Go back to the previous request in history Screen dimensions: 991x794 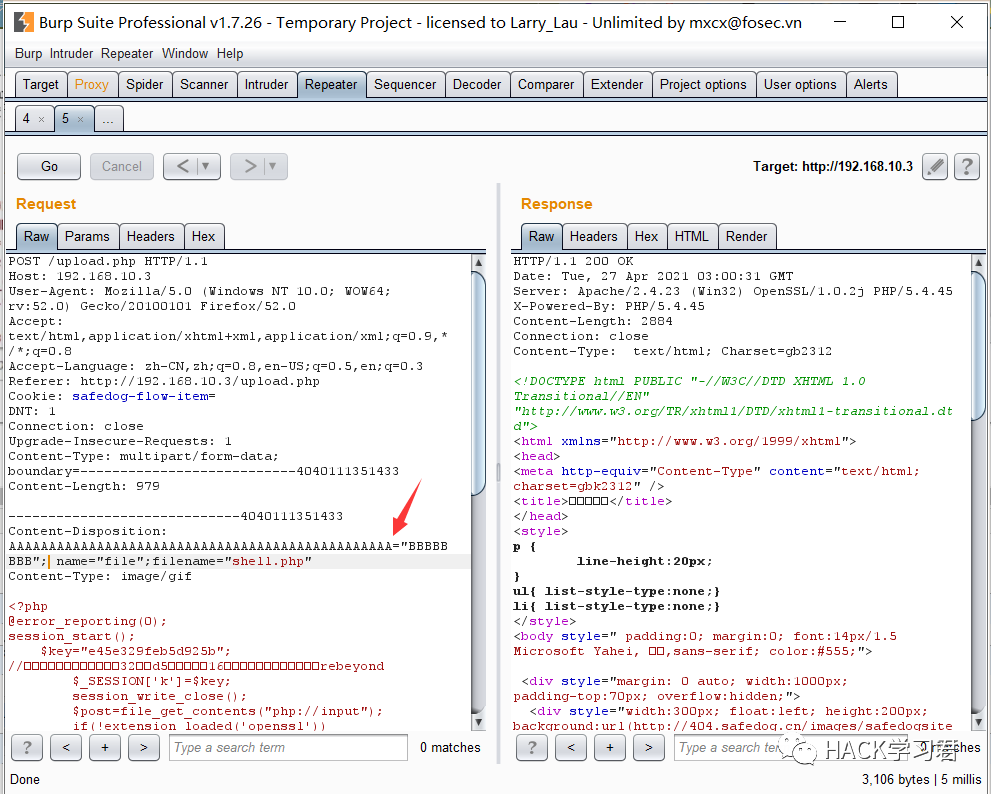(x=183, y=167)
